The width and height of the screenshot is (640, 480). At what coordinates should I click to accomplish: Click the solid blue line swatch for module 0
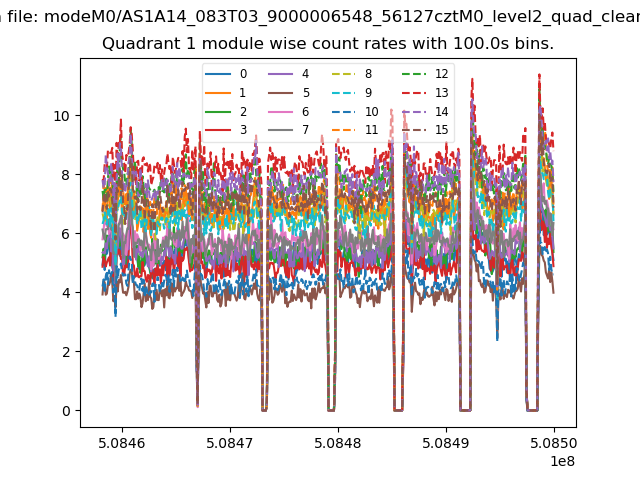(218, 75)
